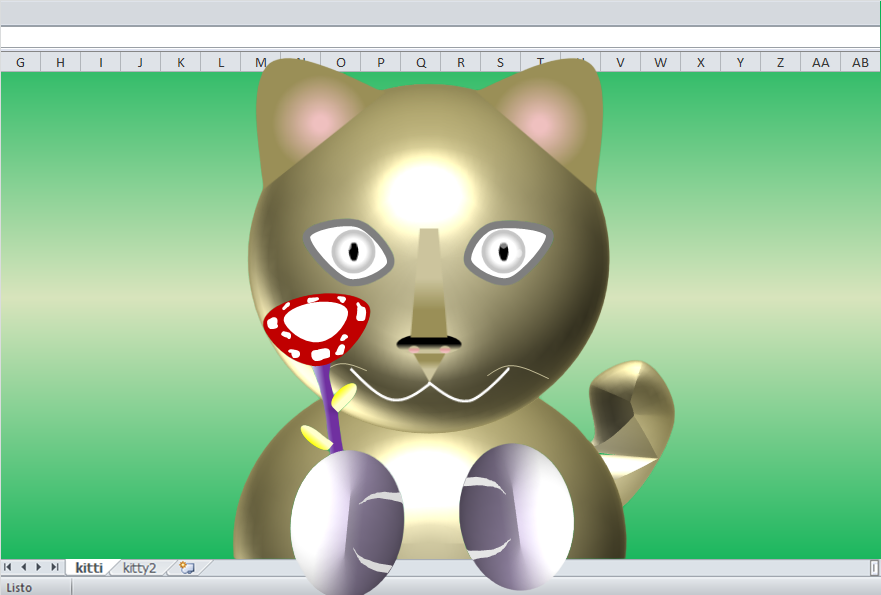
Task: Select column S header
Action: pyautogui.click(x=501, y=62)
